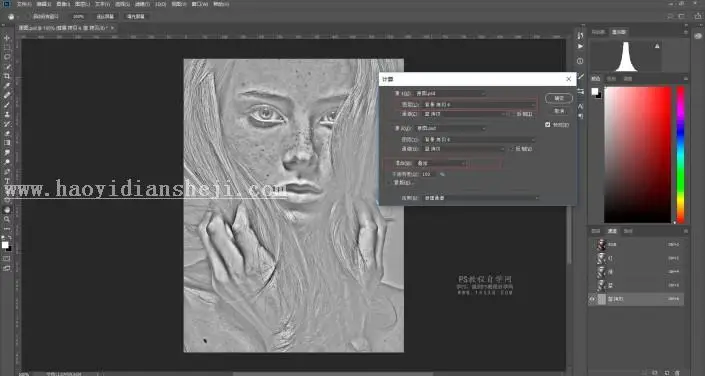Image resolution: width=705 pixels, height=376 pixels.
Task: Click the Cancel (取消) button in dialog
Action: pos(559,111)
